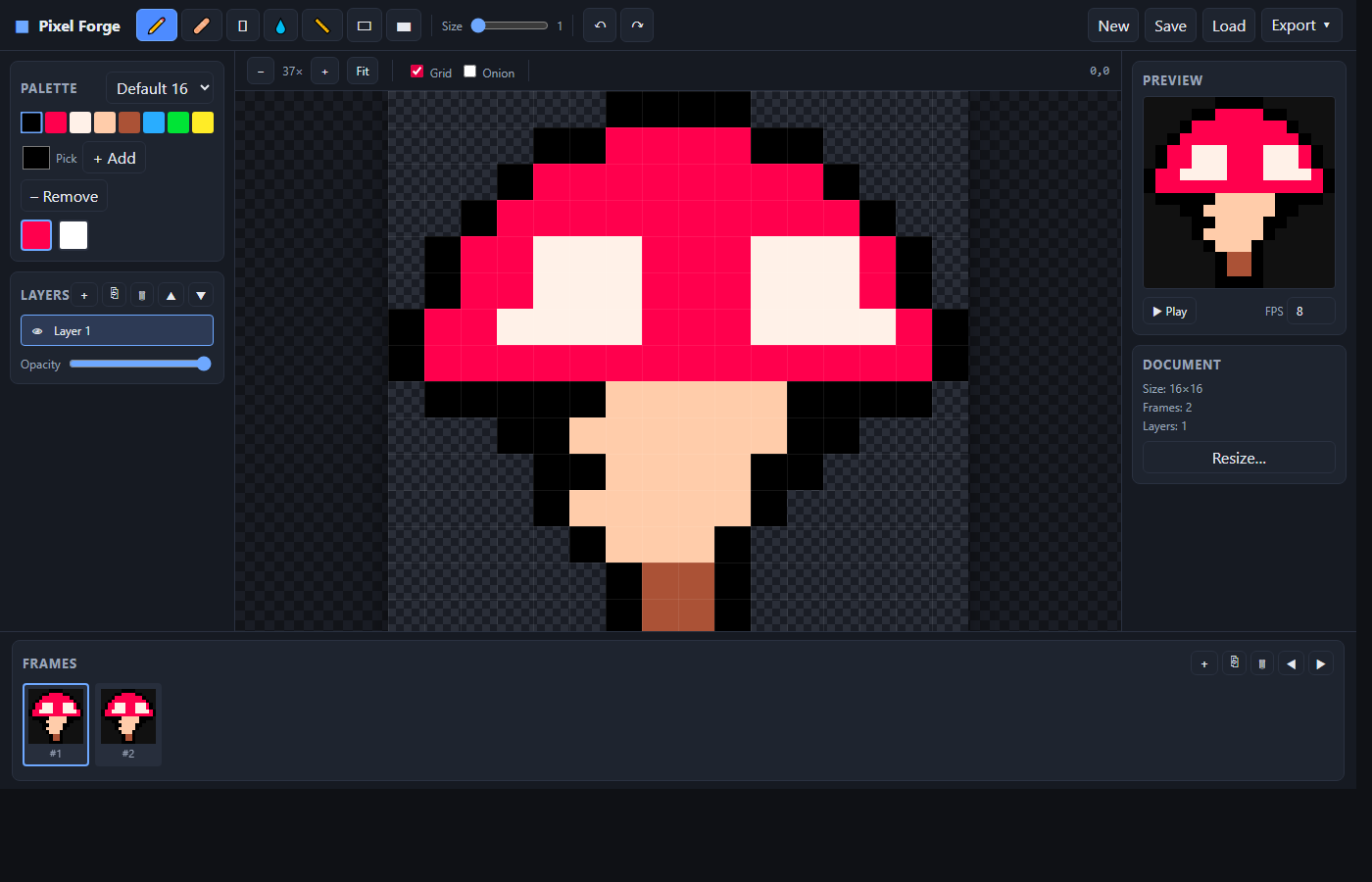Add a new layer

[x=84, y=295]
